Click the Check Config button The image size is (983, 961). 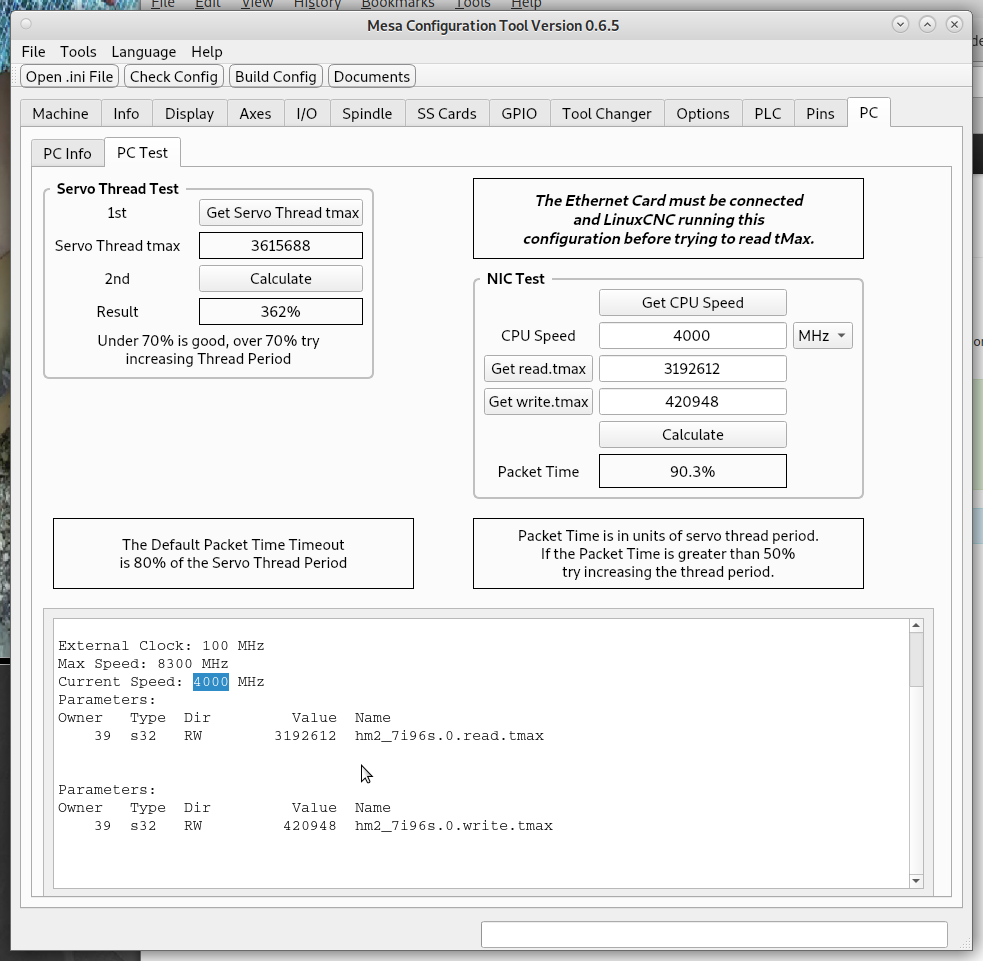coord(174,76)
